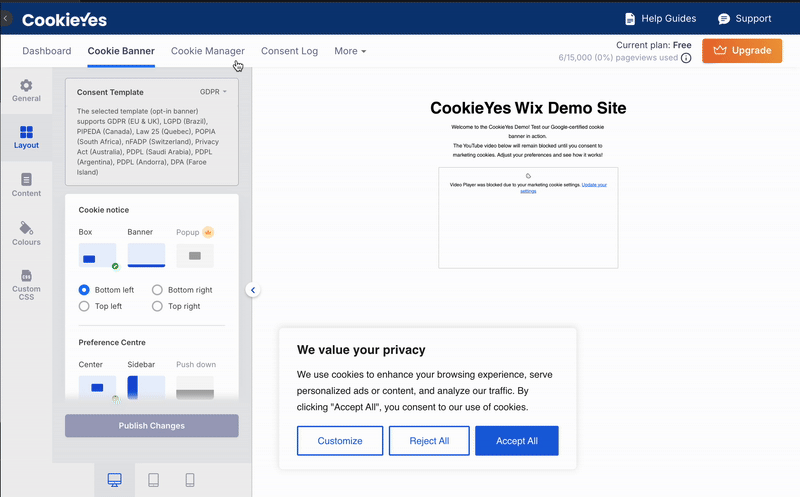Image resolution: width=800 pixels, height=497 pixels.
Task: Click the 'We value your privacy' heading
Action: pyautogui.click(x=361, y=350)
